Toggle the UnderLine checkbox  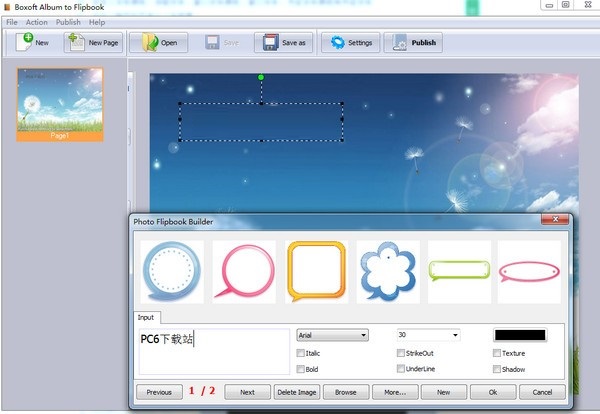point(401,369)
